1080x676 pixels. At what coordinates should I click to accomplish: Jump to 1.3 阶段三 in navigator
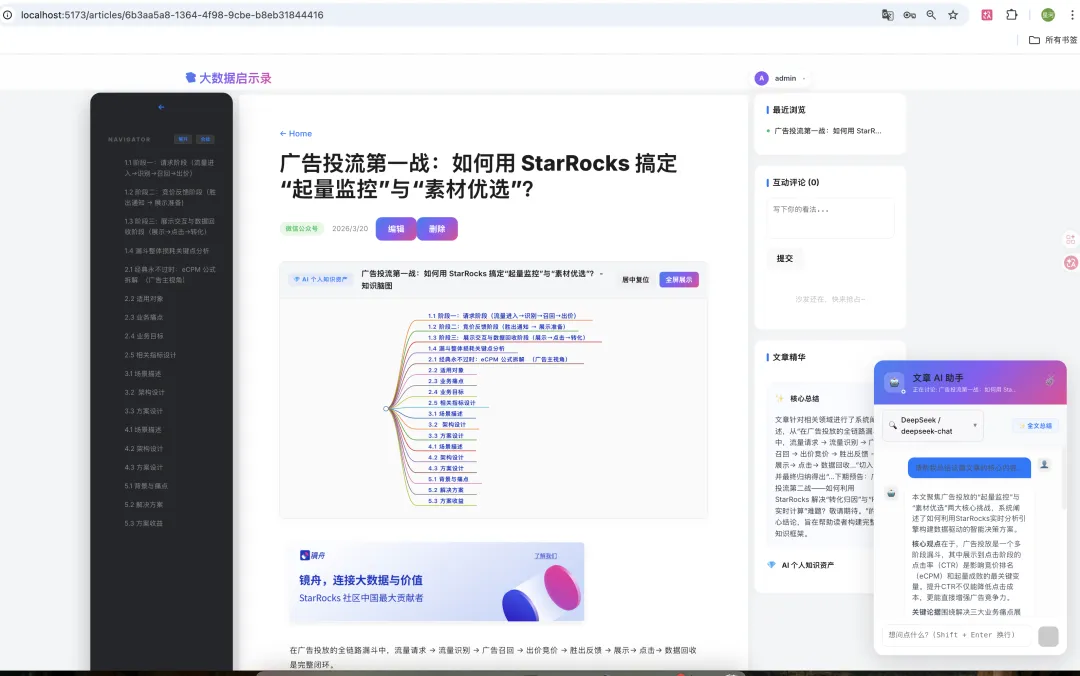(x=169, y=226)
